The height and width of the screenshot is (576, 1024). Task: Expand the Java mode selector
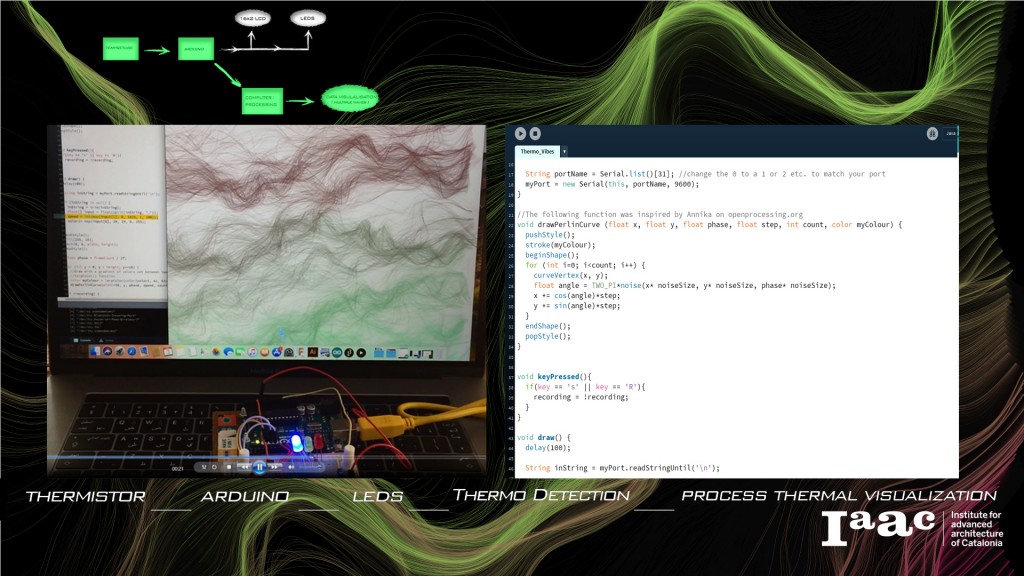[x=951, y=133]
